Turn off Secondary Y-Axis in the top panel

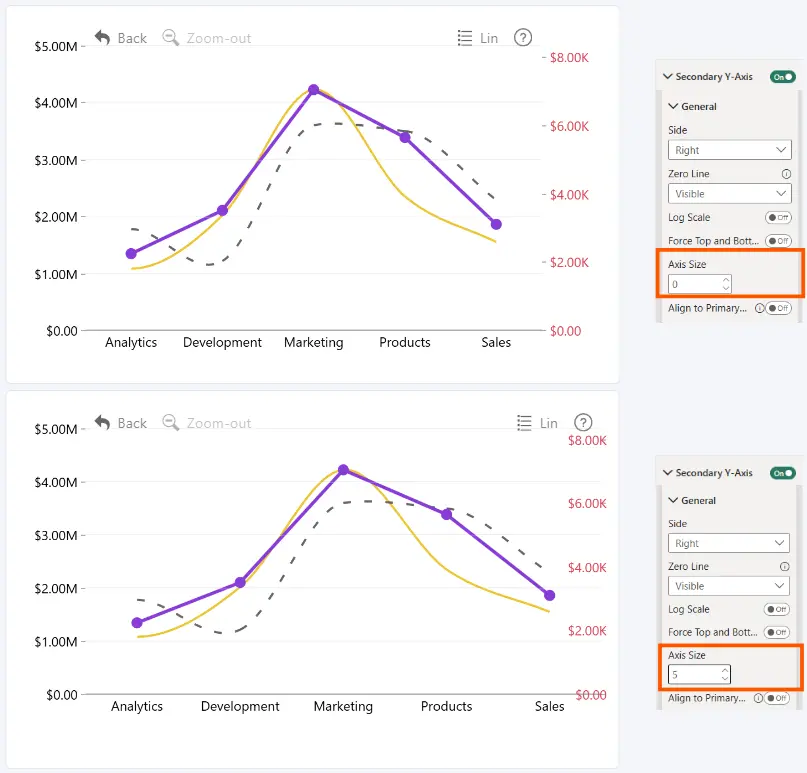pyautogui.click(x=783, y=77)
